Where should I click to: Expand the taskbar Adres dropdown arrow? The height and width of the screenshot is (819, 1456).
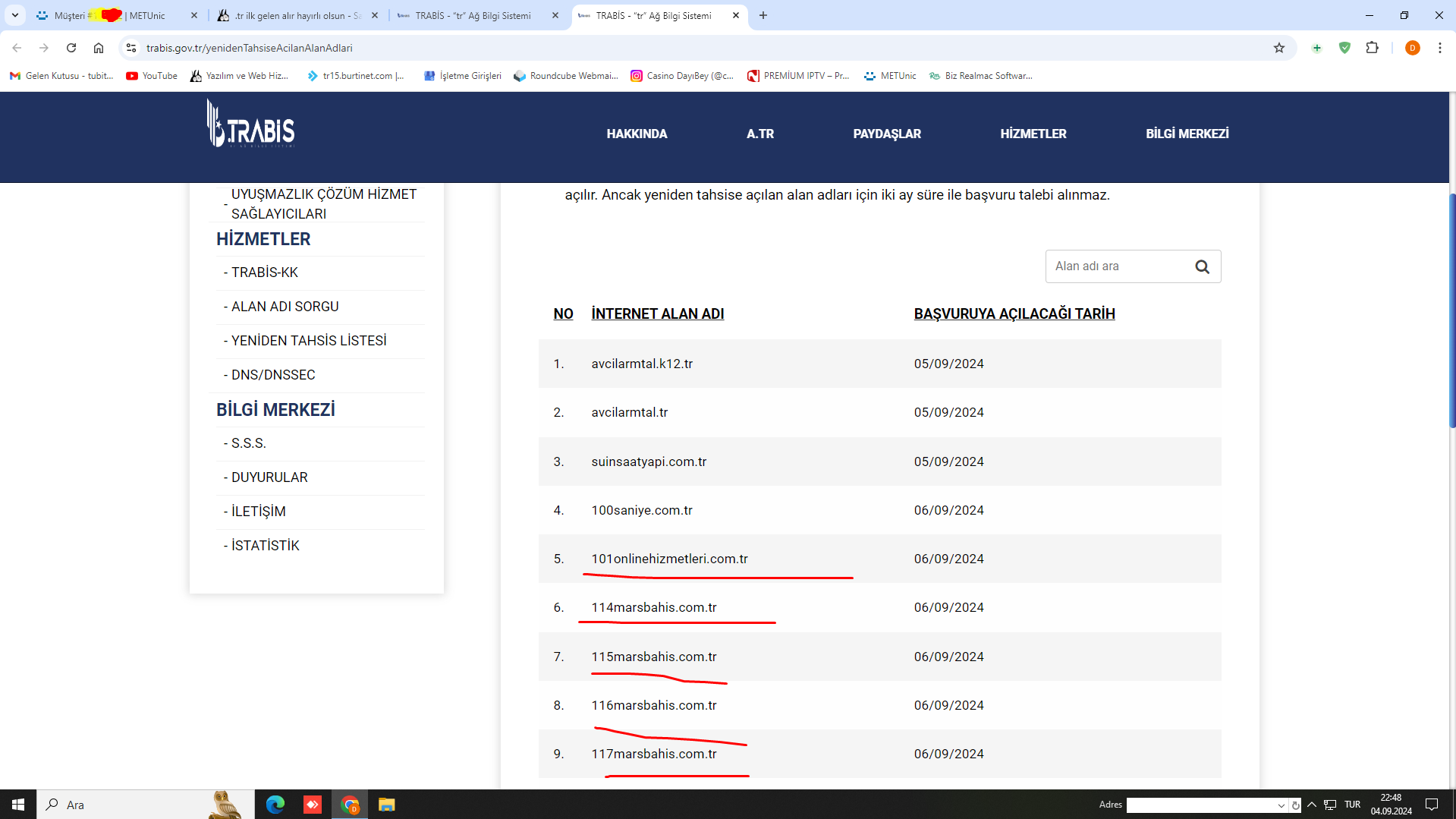click(1281, 805)
